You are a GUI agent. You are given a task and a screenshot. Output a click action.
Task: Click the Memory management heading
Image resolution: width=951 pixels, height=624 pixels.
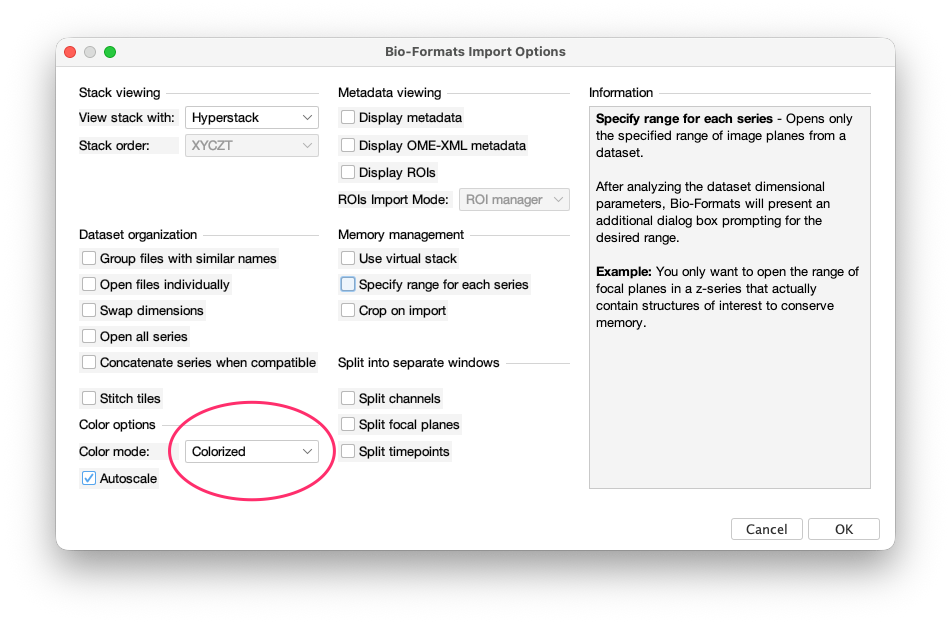401,235
